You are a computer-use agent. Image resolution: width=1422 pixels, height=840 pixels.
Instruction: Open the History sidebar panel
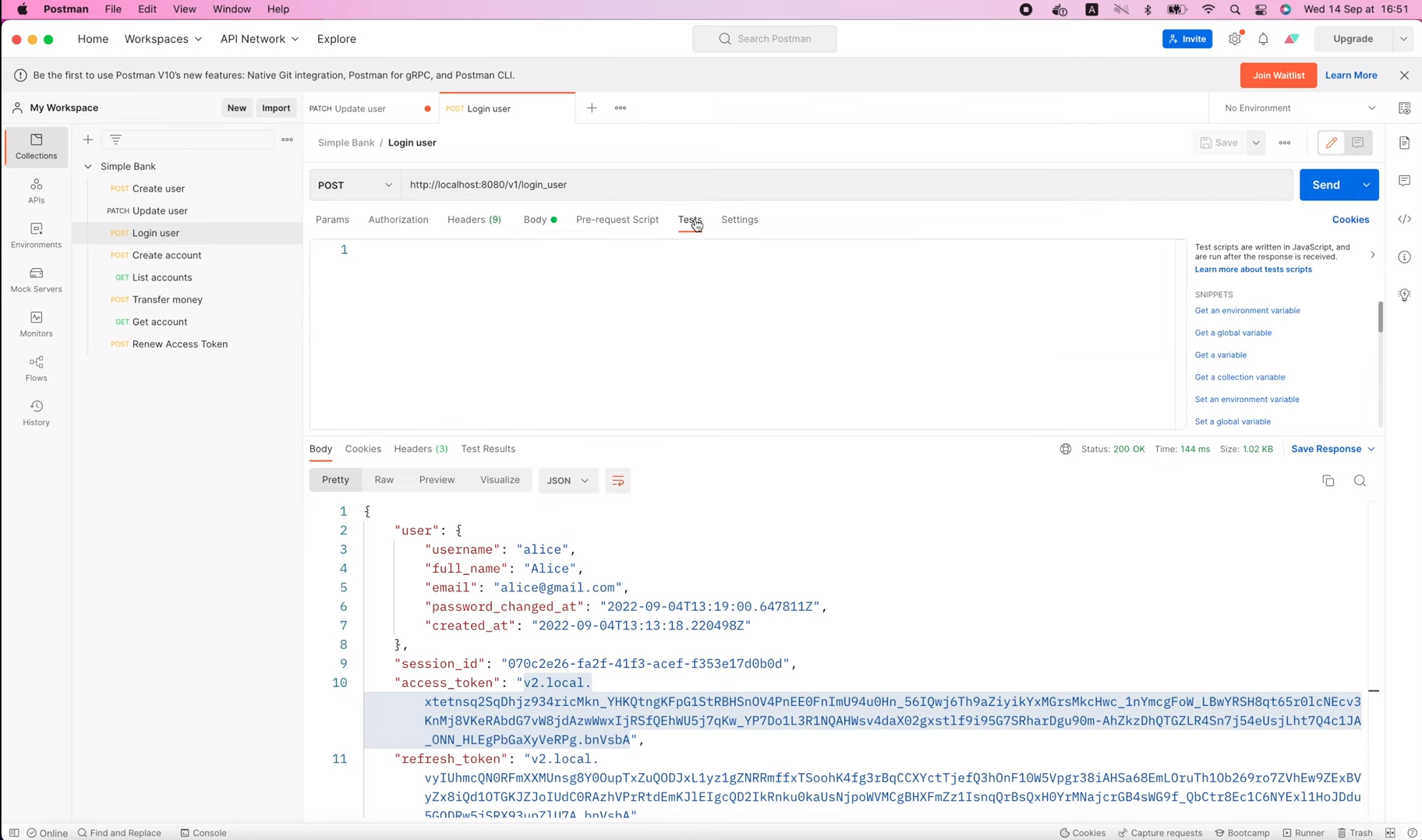point(36,413)
